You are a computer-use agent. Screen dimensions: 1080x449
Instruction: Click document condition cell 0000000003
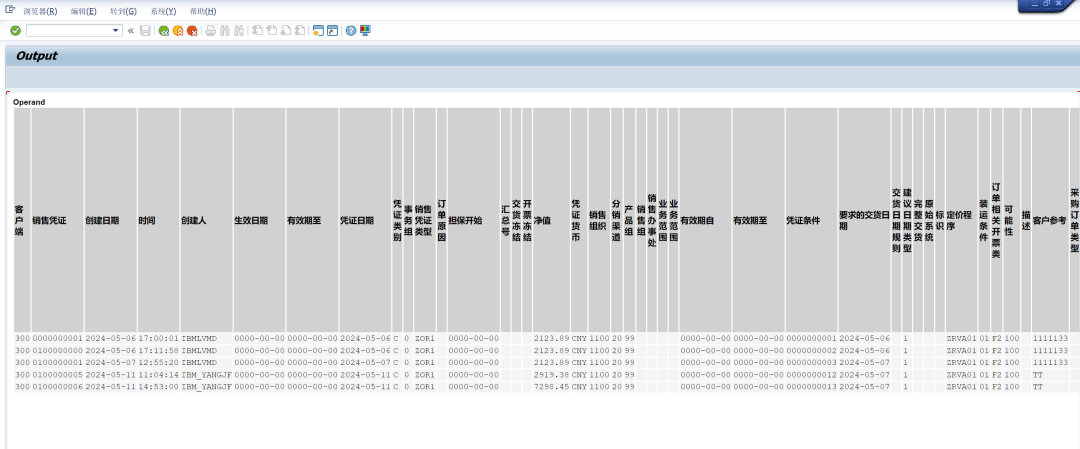(x=811, y=363)
